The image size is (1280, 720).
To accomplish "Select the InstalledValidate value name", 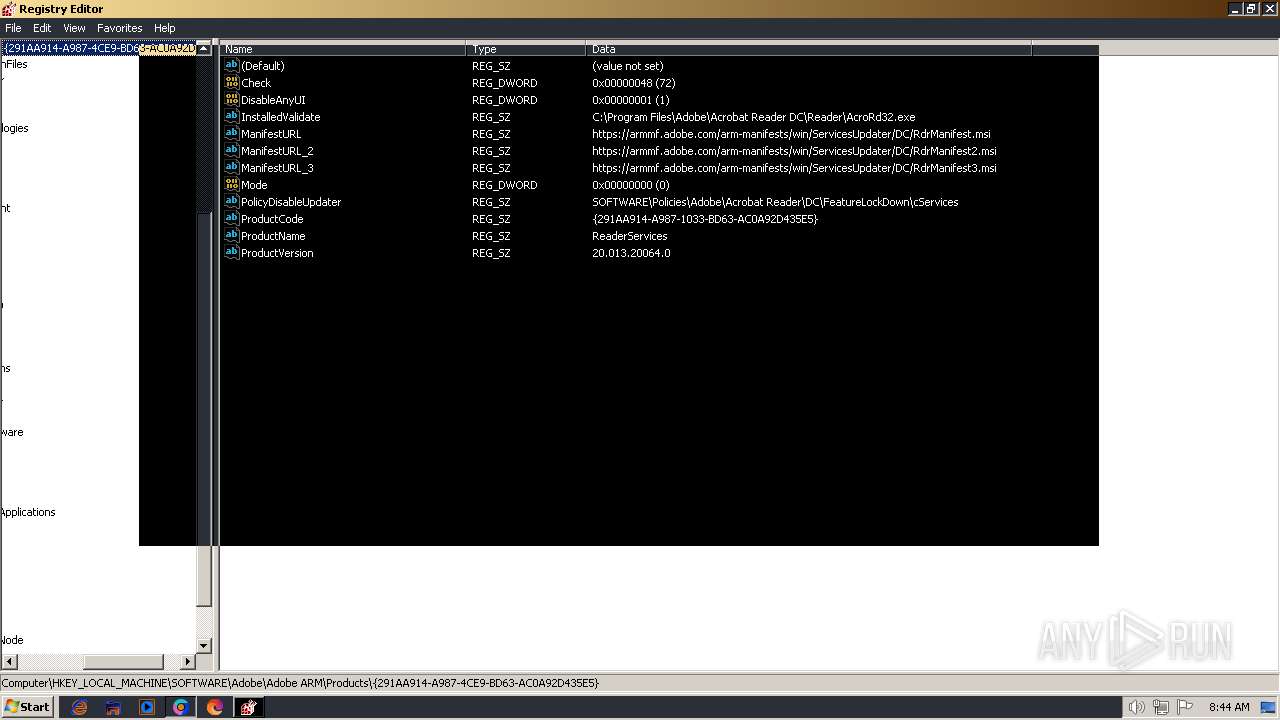I will (x=281, y=117).
